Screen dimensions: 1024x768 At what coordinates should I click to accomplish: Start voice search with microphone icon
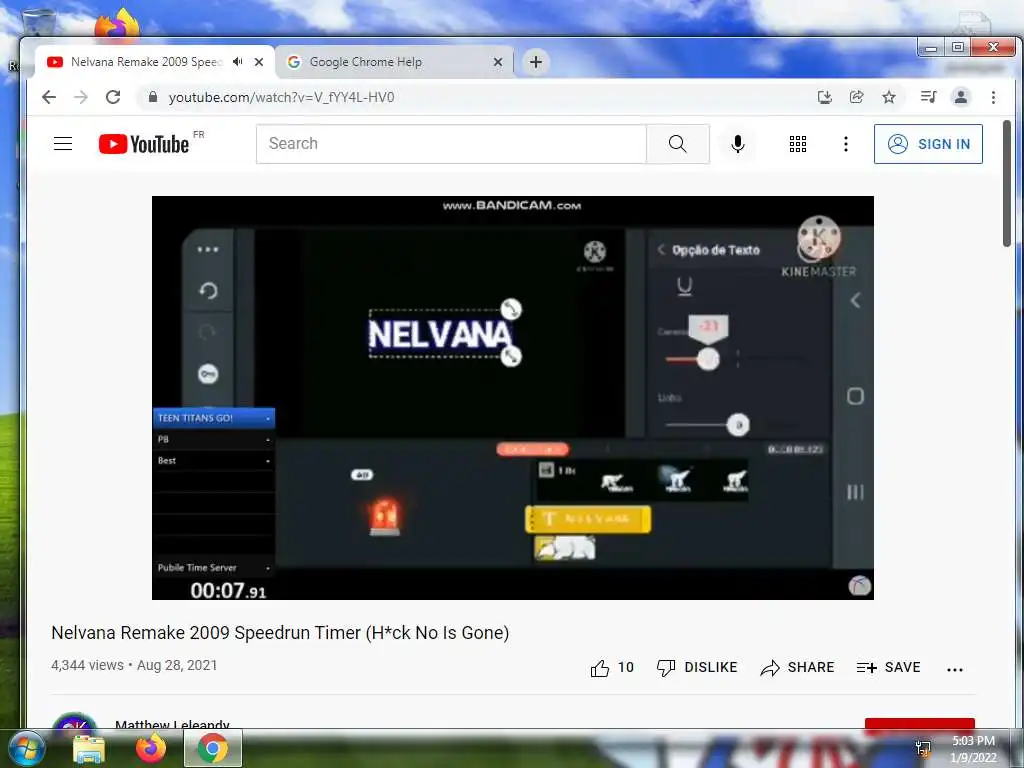(x=738, y=144)
